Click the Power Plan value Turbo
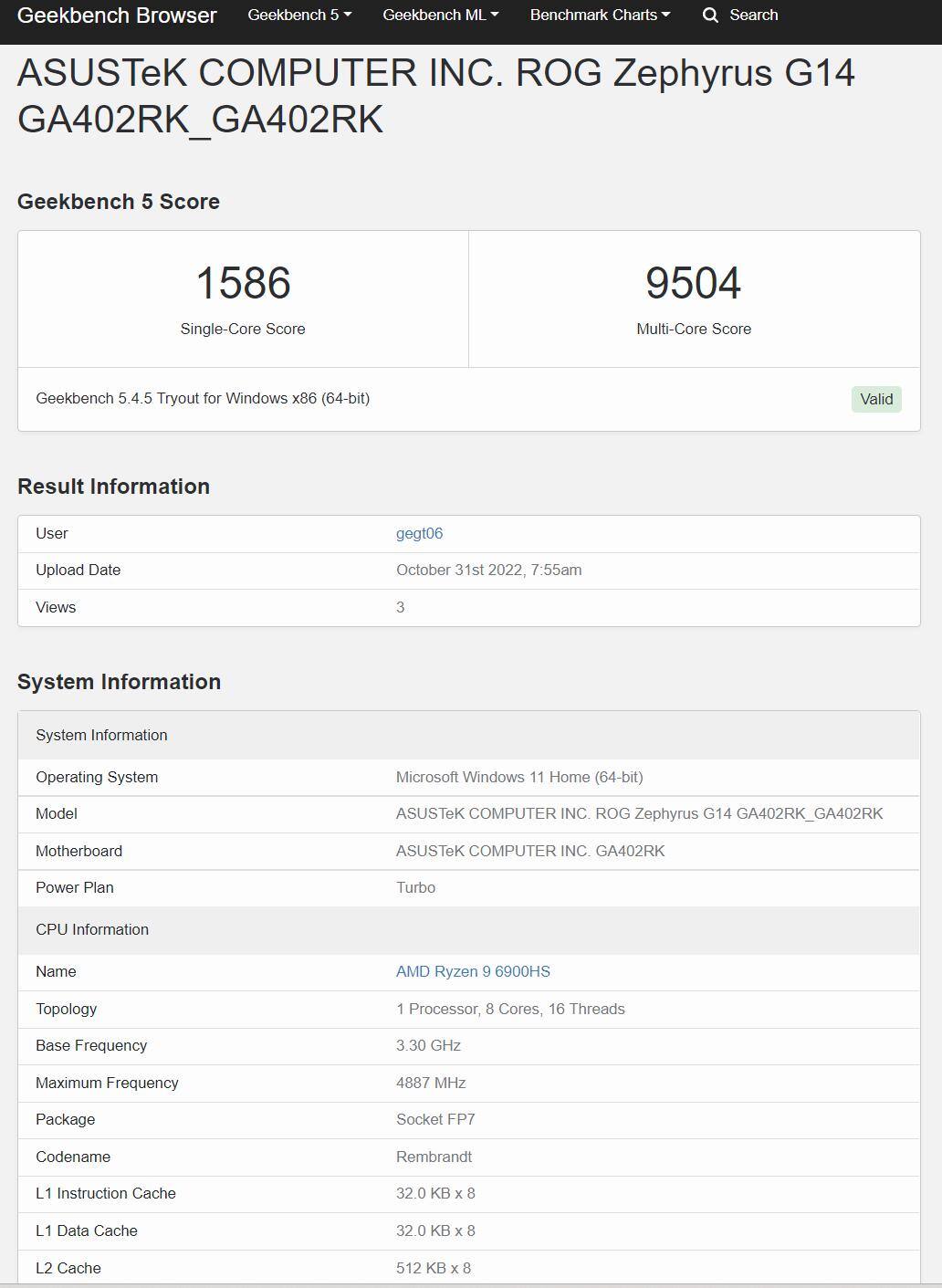This screenshot has height=1288, width=942. click(x=415, y=887)
